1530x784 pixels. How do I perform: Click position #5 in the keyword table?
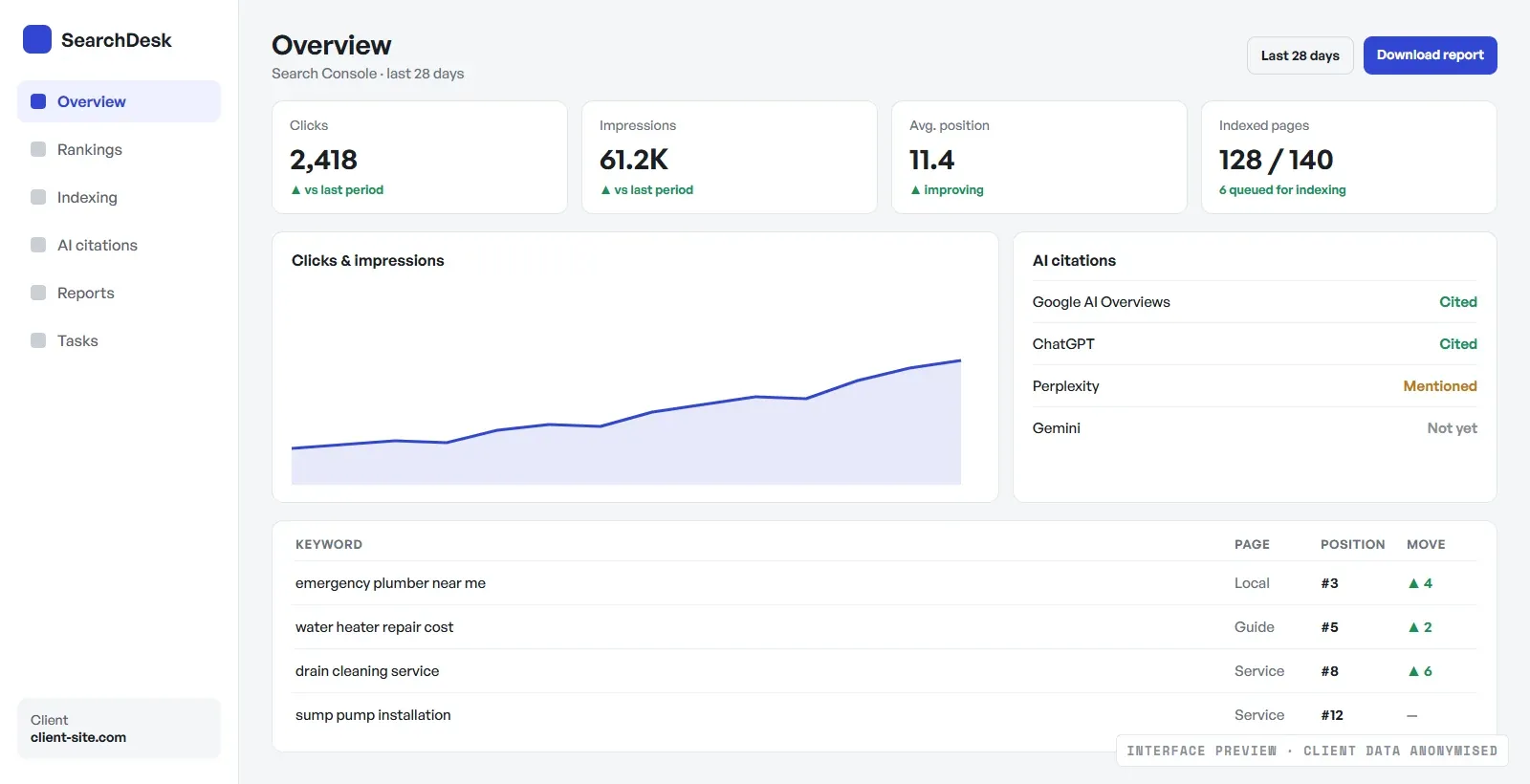(1329, 627)
